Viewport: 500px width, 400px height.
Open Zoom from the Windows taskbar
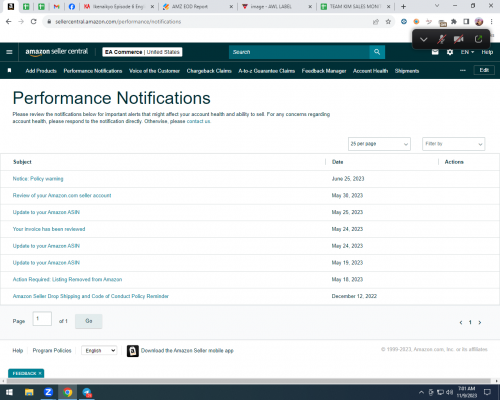(48, 392)
